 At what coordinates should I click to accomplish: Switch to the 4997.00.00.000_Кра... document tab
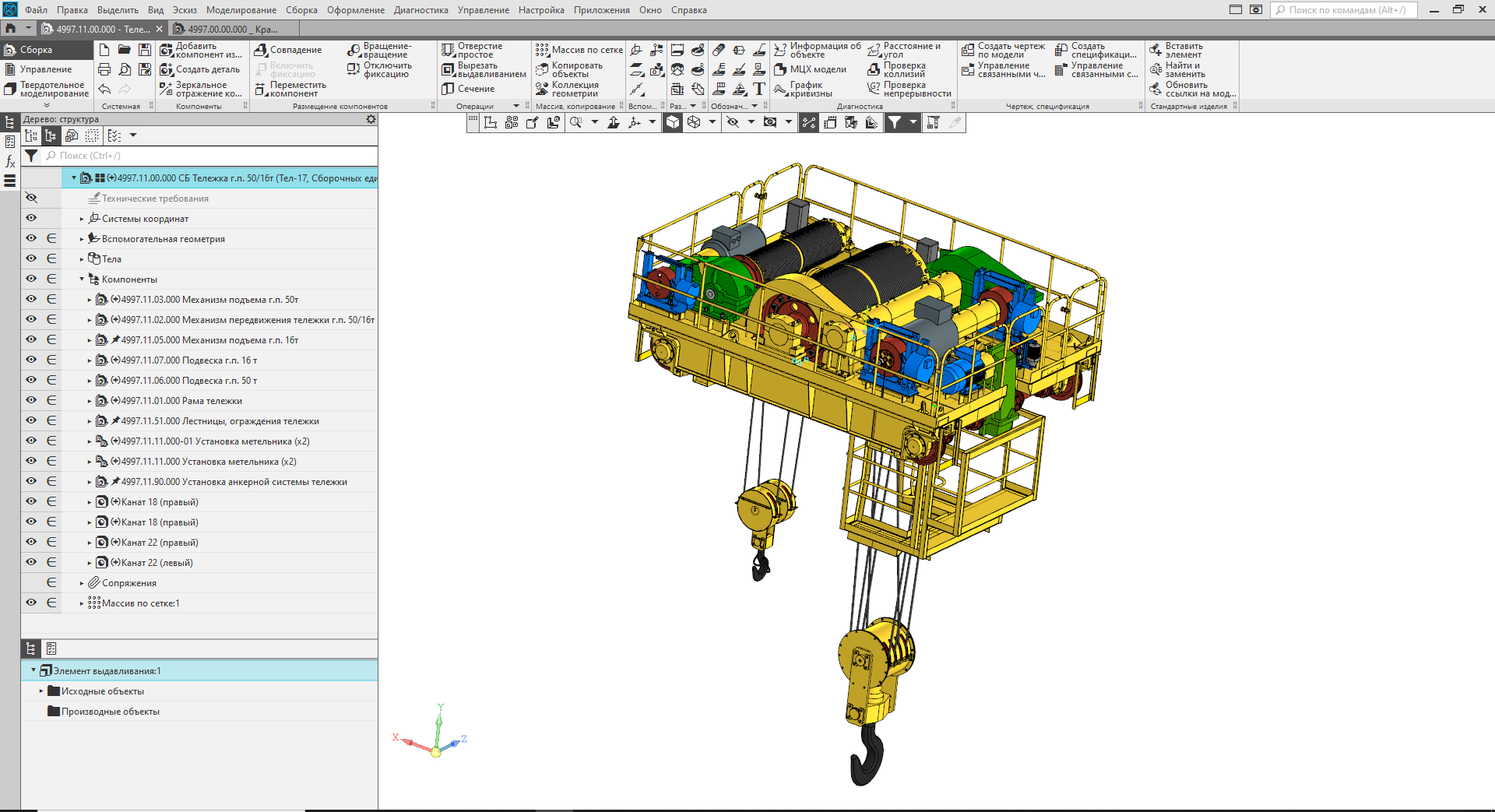tap(226, 29)
